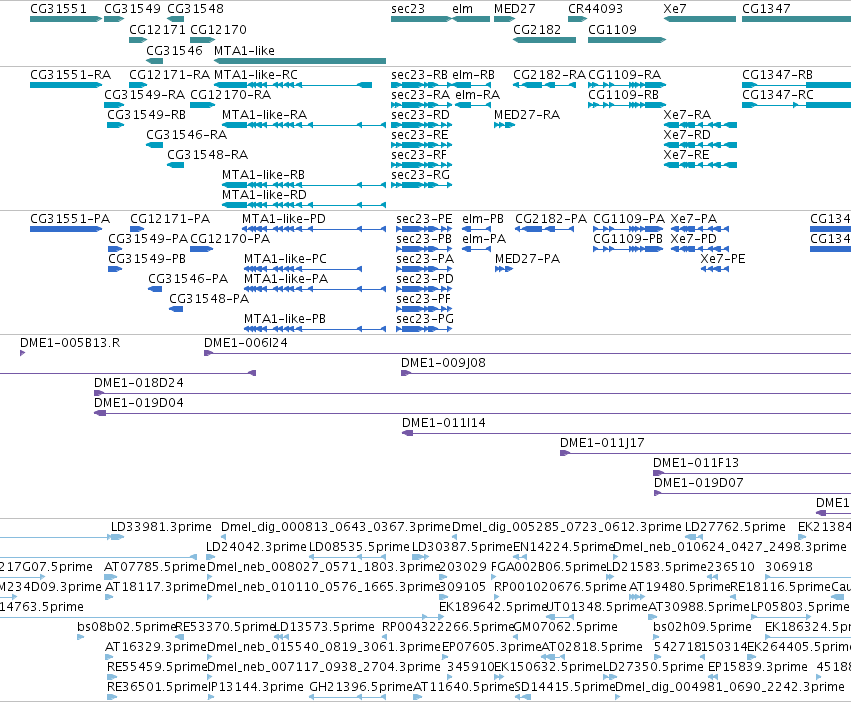The width and height of the screenshot is (851, 702).
Task: Click protein MTA1-like-PB
Action: pos(315,329)
